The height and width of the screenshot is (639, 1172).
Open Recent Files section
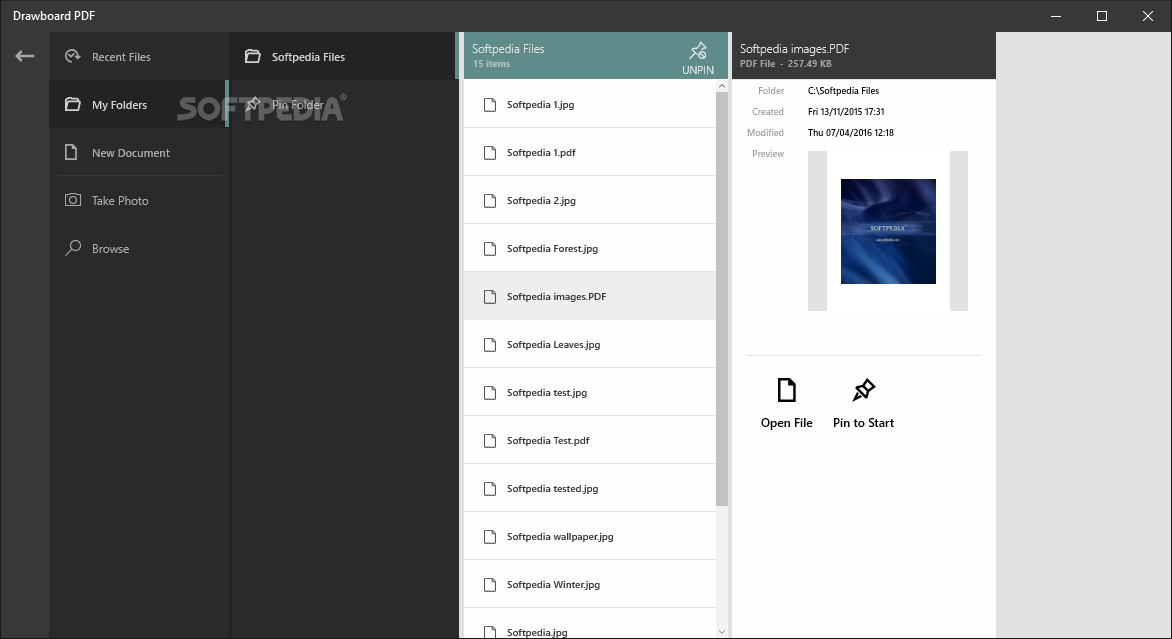[139, 57]
